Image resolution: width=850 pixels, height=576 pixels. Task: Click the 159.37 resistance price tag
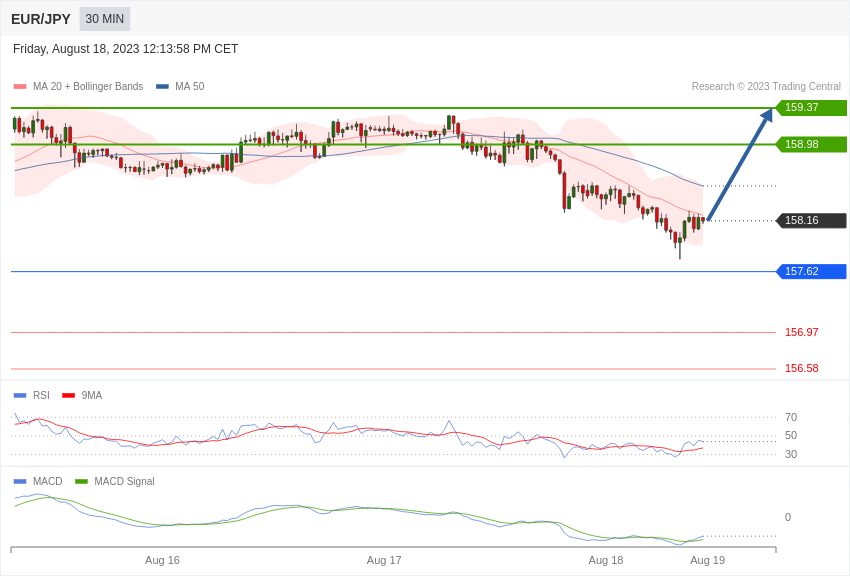point(811,107)
